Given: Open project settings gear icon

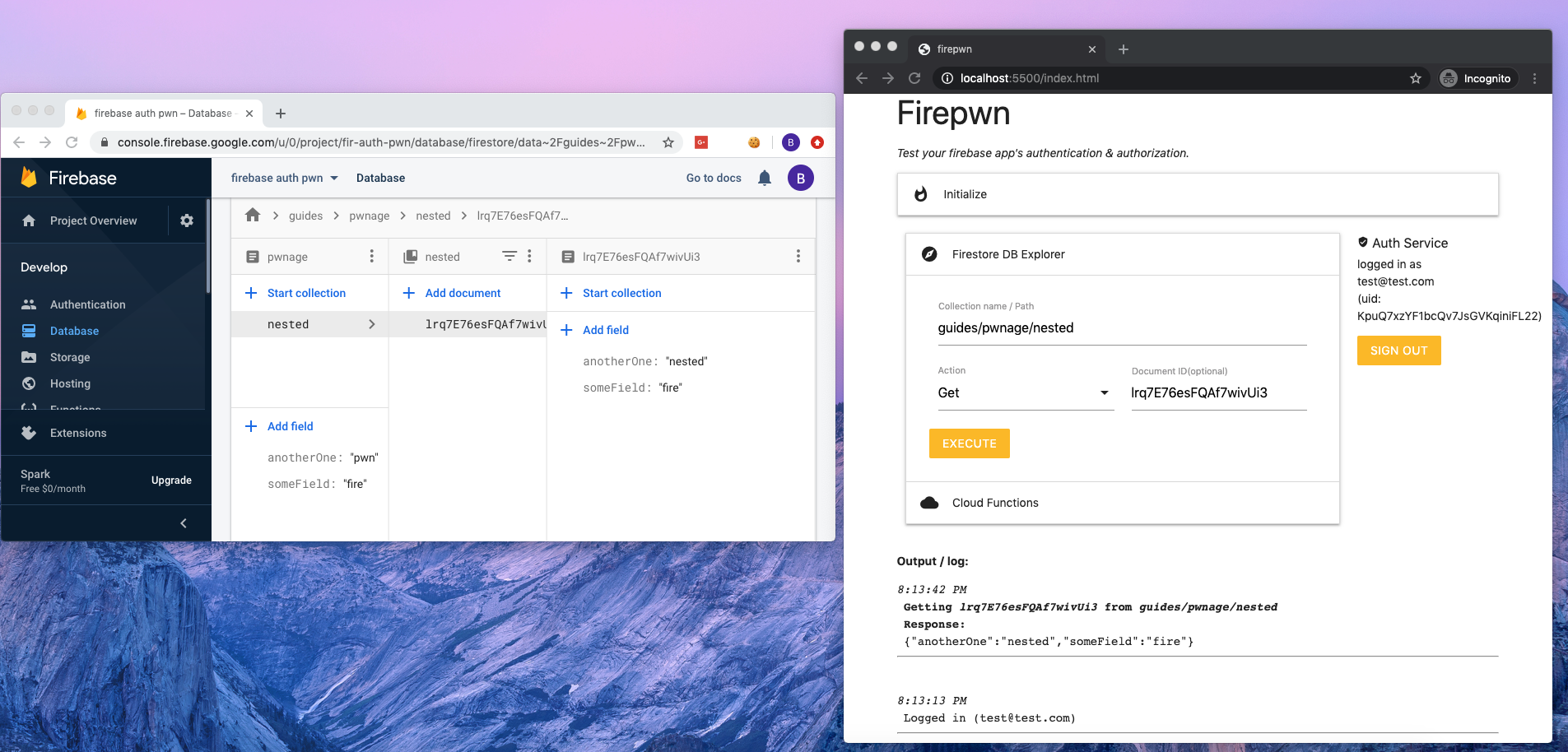Looking at the screenshot, I should click(187, 220).
